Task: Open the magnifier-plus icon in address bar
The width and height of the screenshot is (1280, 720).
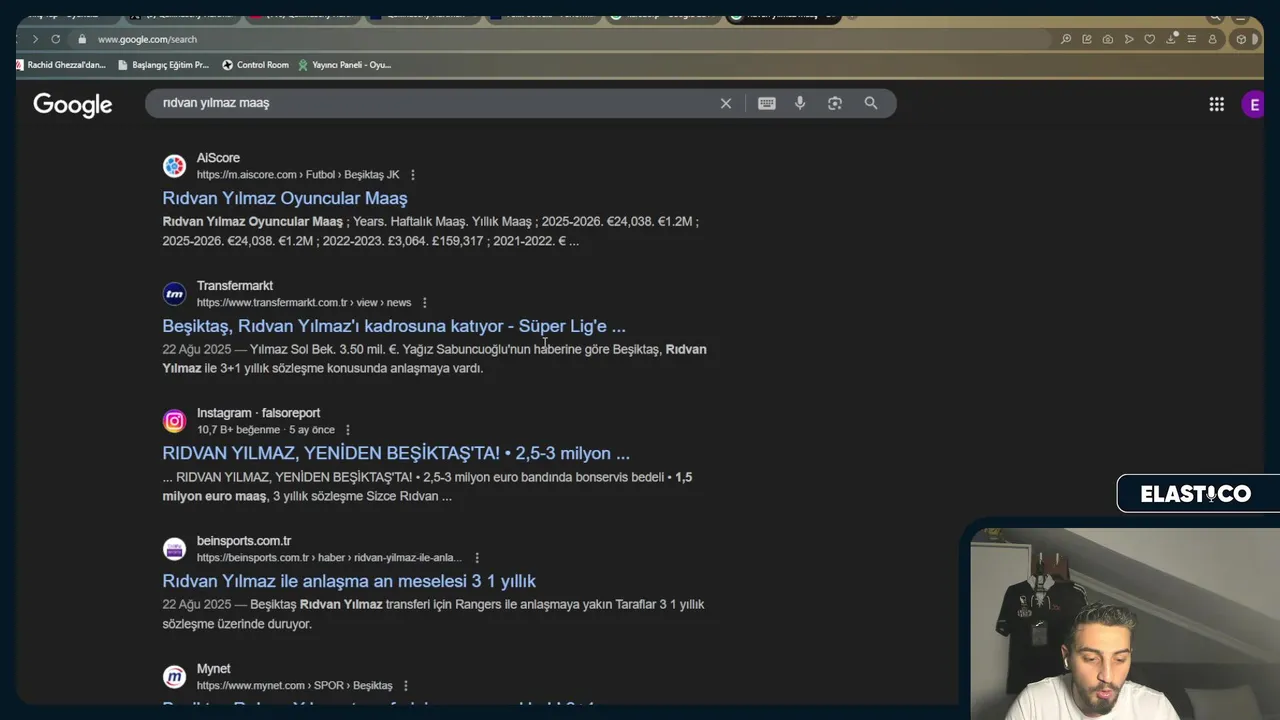Action: tap(1066, 39)
